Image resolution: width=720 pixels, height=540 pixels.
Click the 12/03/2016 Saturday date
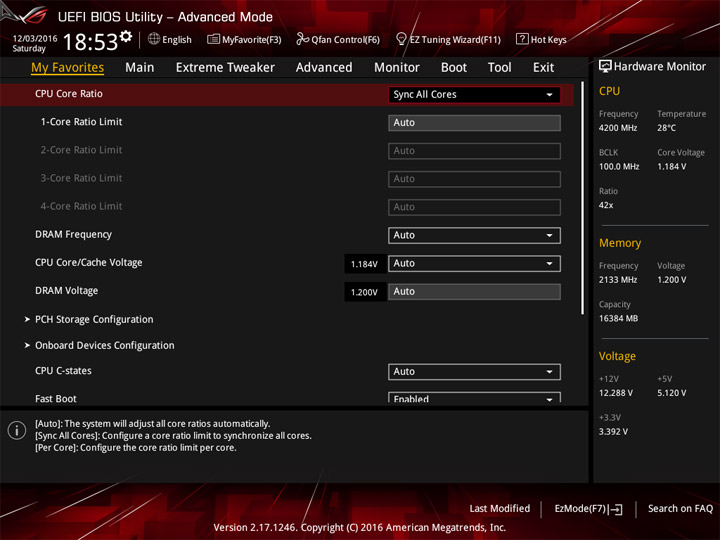pos(34,43)
